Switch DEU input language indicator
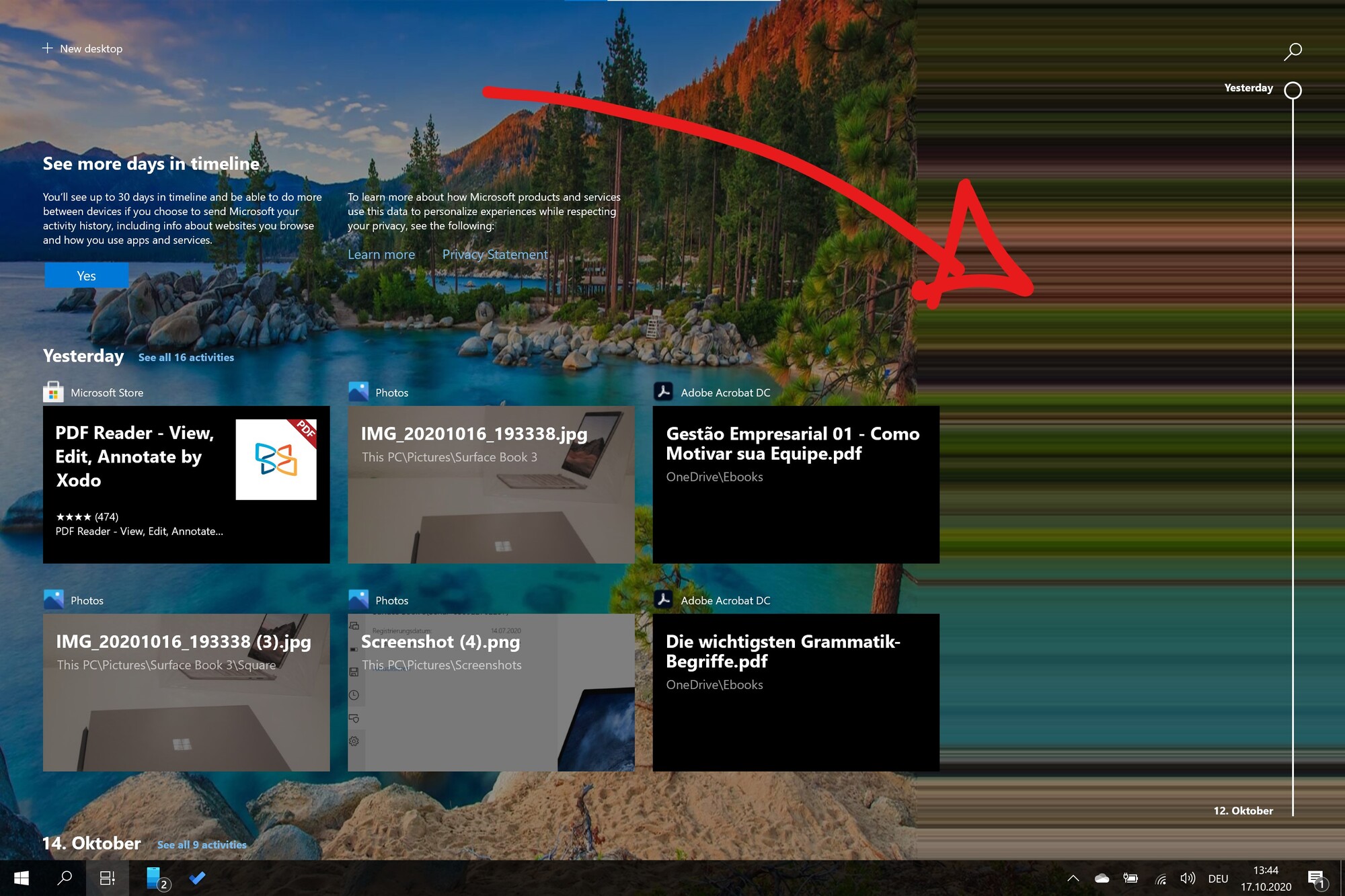 tap(1218, 879)
